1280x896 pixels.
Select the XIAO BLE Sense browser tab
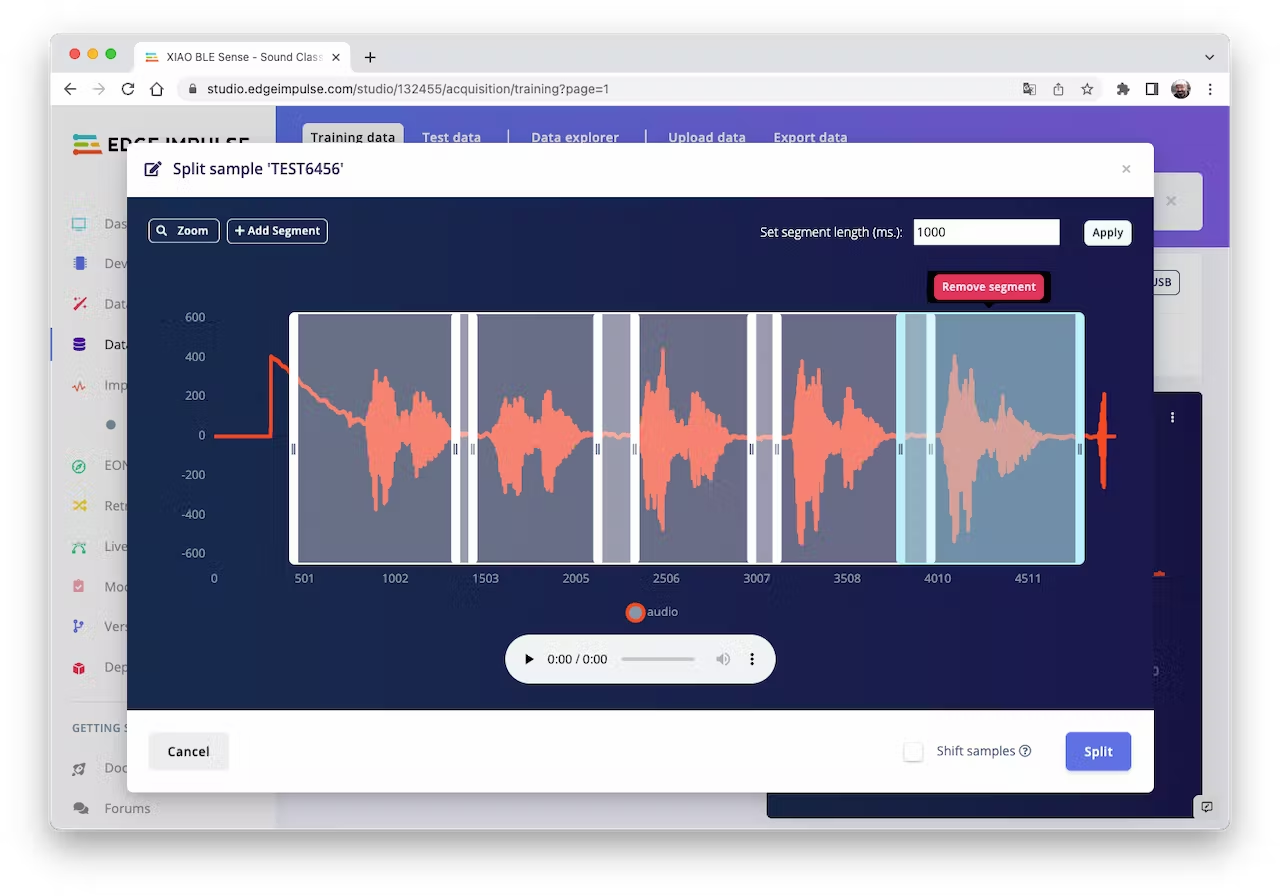tap(243, 57)
